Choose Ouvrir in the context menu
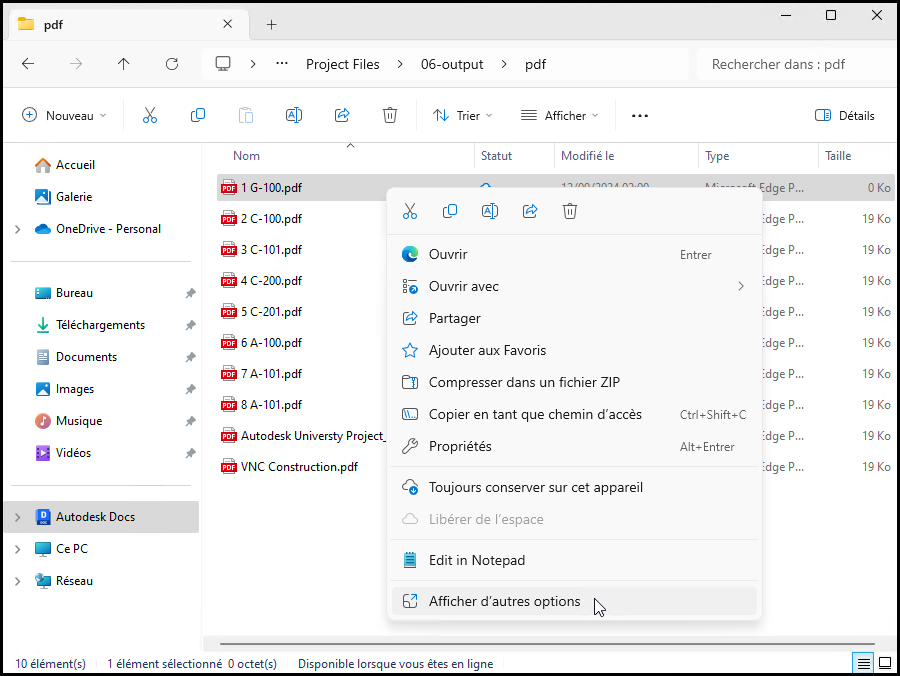The width and height of the screenshot is (900, 676). click(x=574, y=254)
